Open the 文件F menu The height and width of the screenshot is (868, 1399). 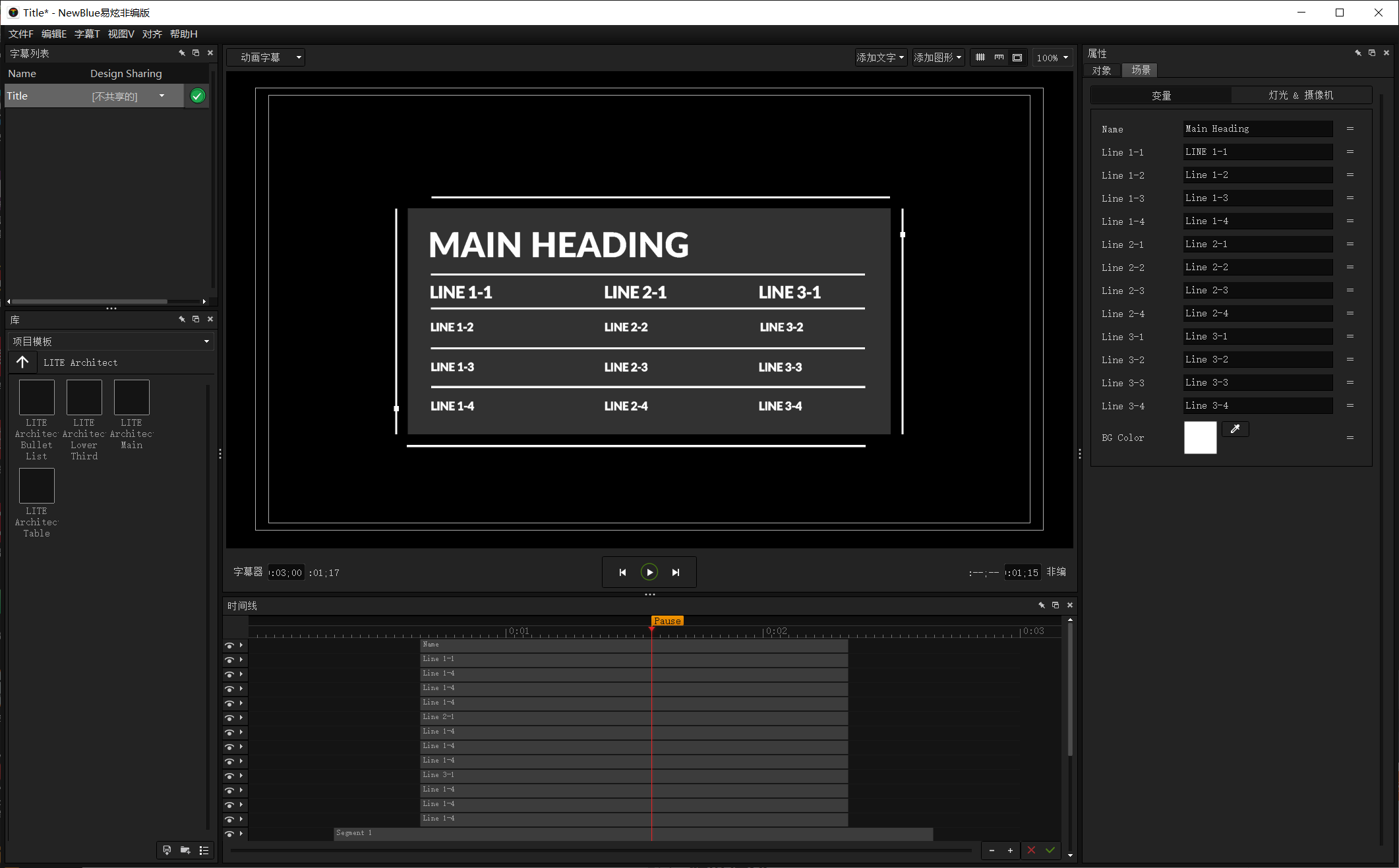coord(20,34)
